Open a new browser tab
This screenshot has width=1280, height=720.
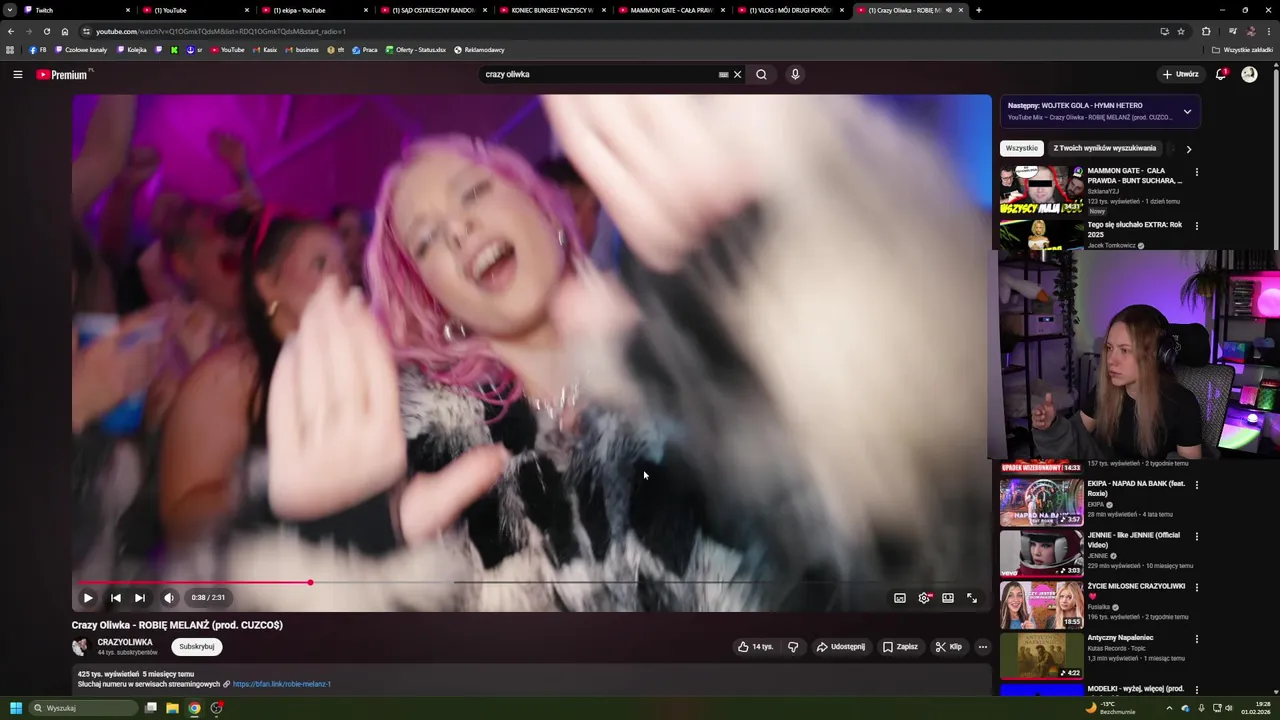pyautogui.click(x=978, y=10)
